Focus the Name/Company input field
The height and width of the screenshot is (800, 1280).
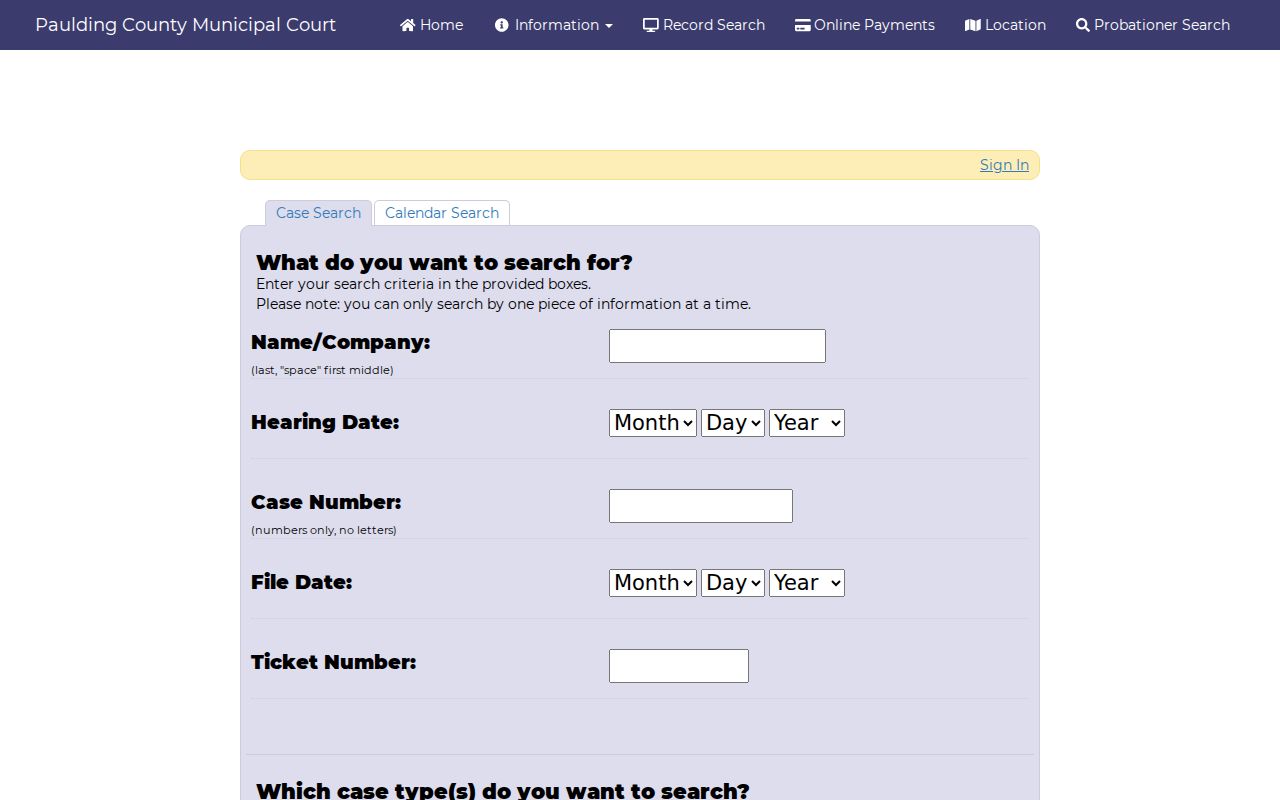(x=717, y=346)
